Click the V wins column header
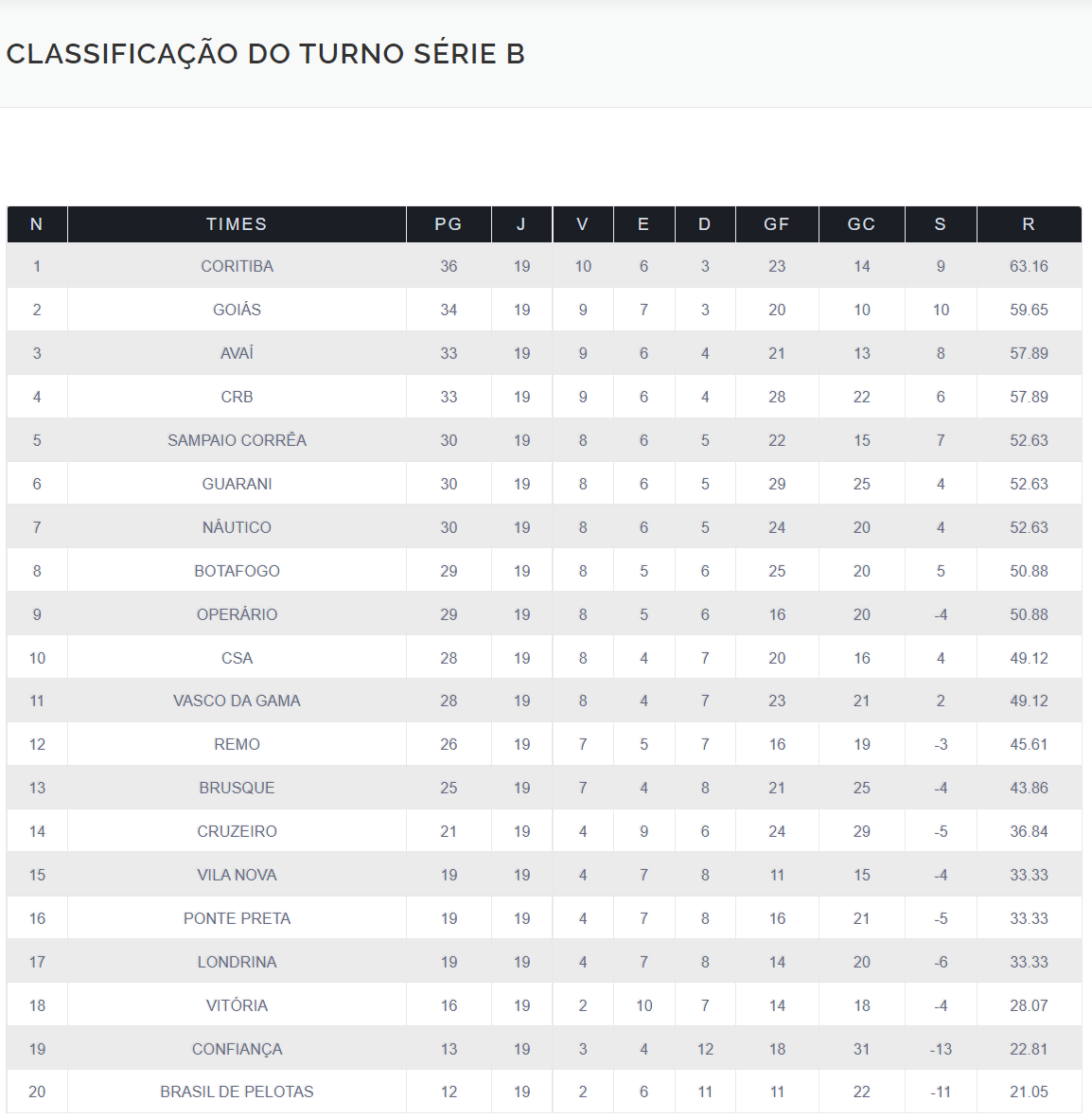1092x1119 pixels. click(583, 224)
